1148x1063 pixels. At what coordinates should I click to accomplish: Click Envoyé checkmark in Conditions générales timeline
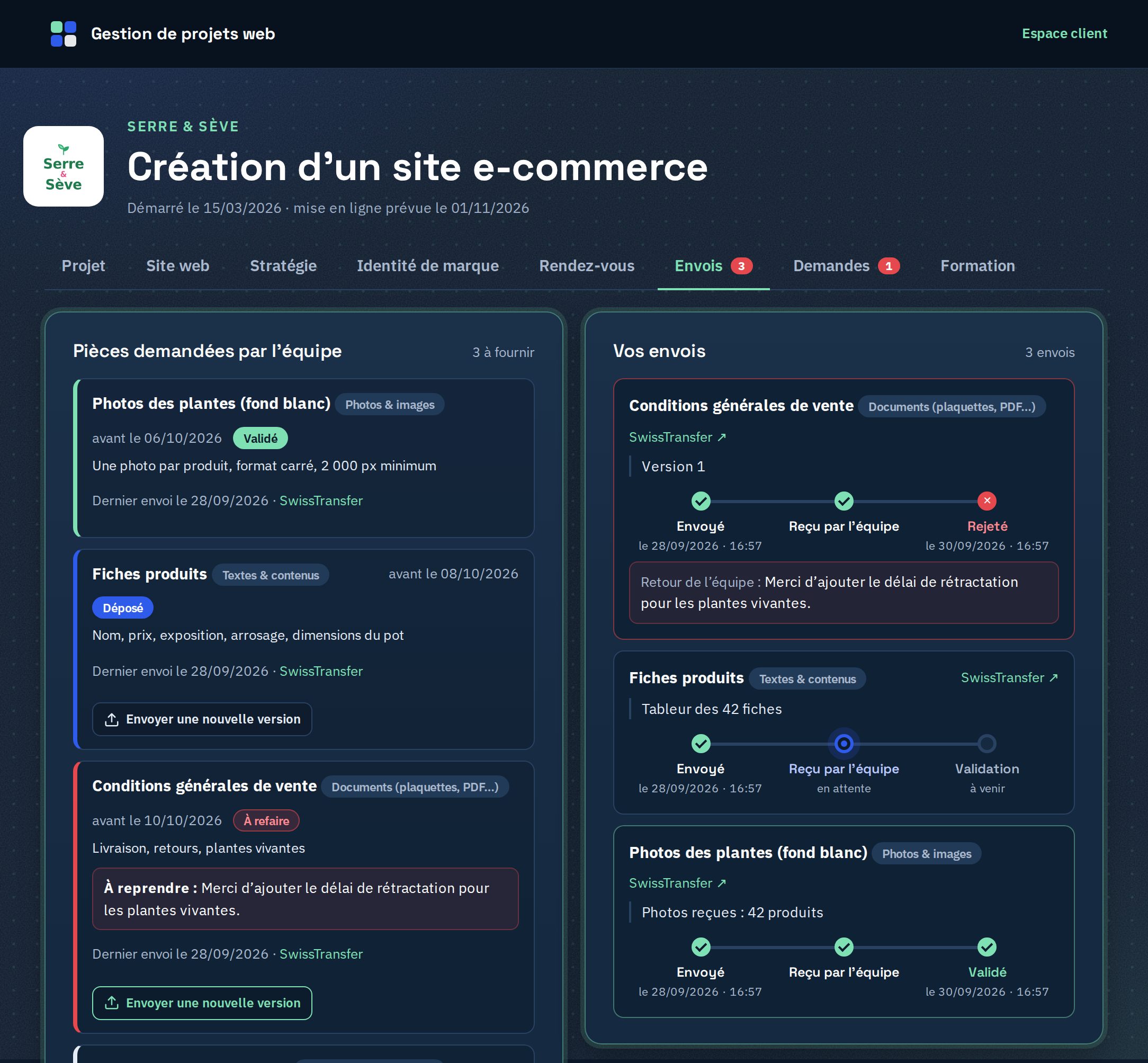(701, 501)
